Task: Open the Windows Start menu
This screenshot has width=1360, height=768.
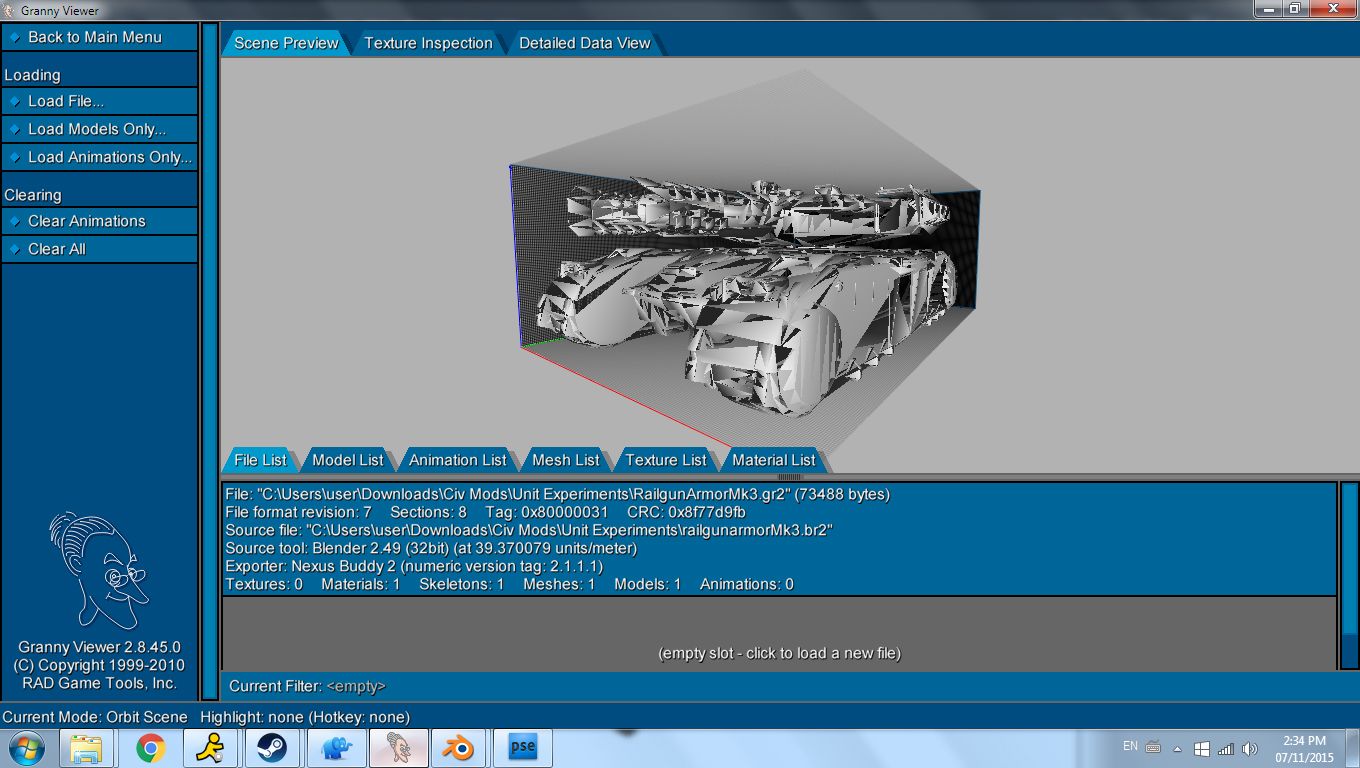Action: tap(25, 748)
